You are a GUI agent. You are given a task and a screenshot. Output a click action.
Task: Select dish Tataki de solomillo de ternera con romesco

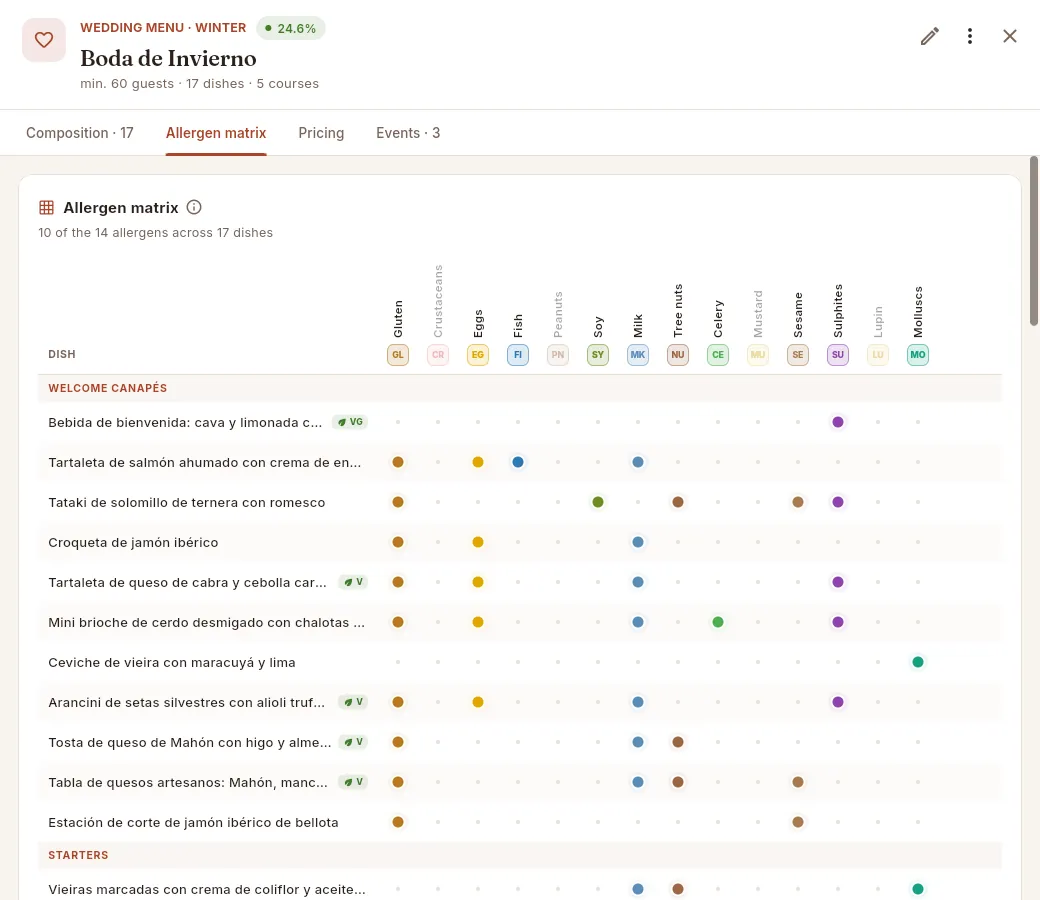click(187, 503)
